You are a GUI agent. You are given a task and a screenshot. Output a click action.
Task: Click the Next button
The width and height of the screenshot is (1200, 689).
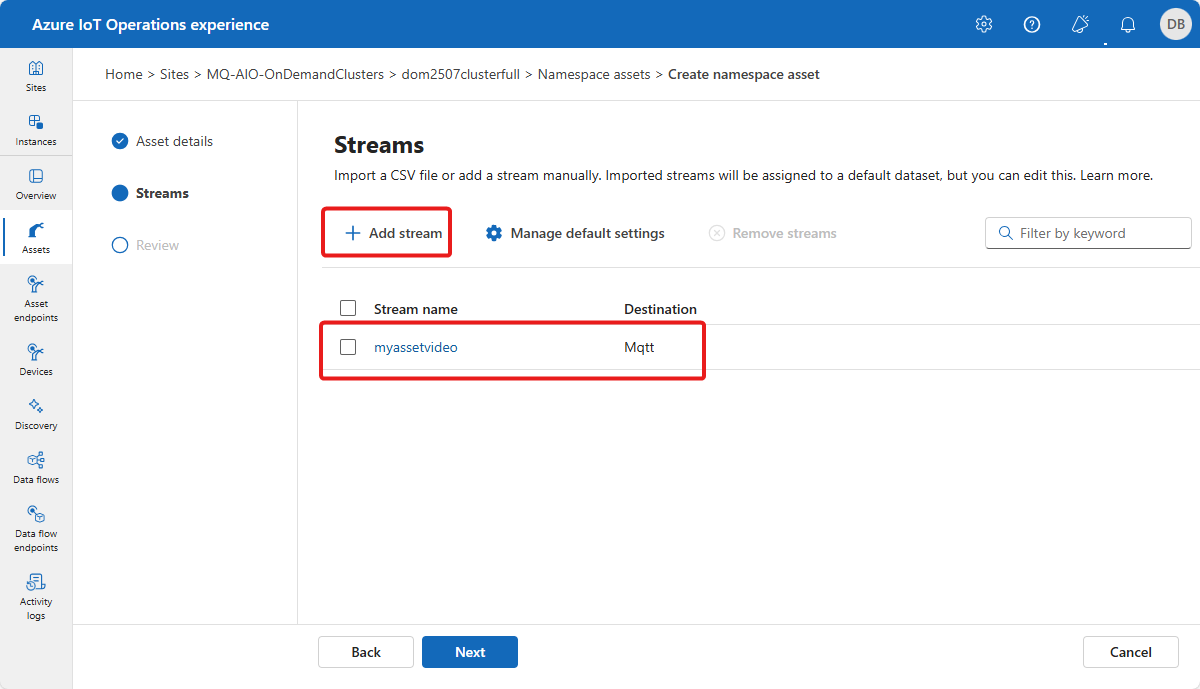(470, 652)
